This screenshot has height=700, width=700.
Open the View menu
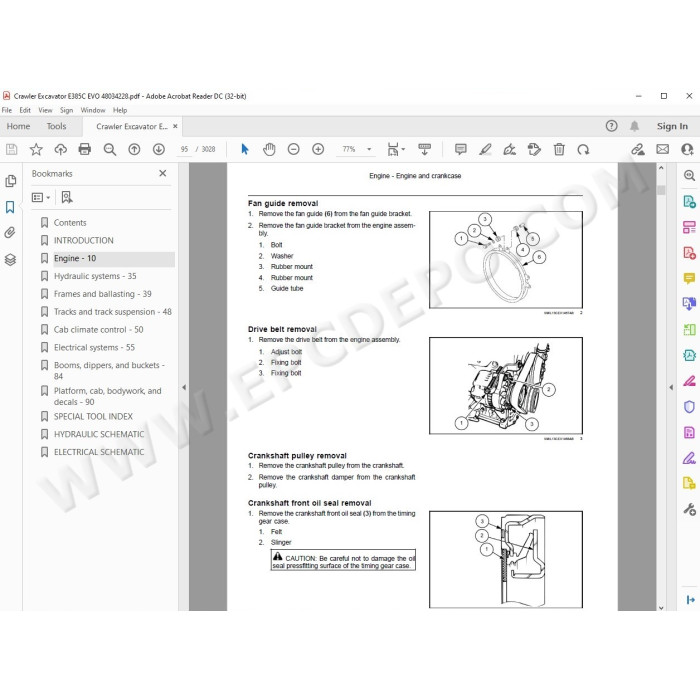pos(45,110)
